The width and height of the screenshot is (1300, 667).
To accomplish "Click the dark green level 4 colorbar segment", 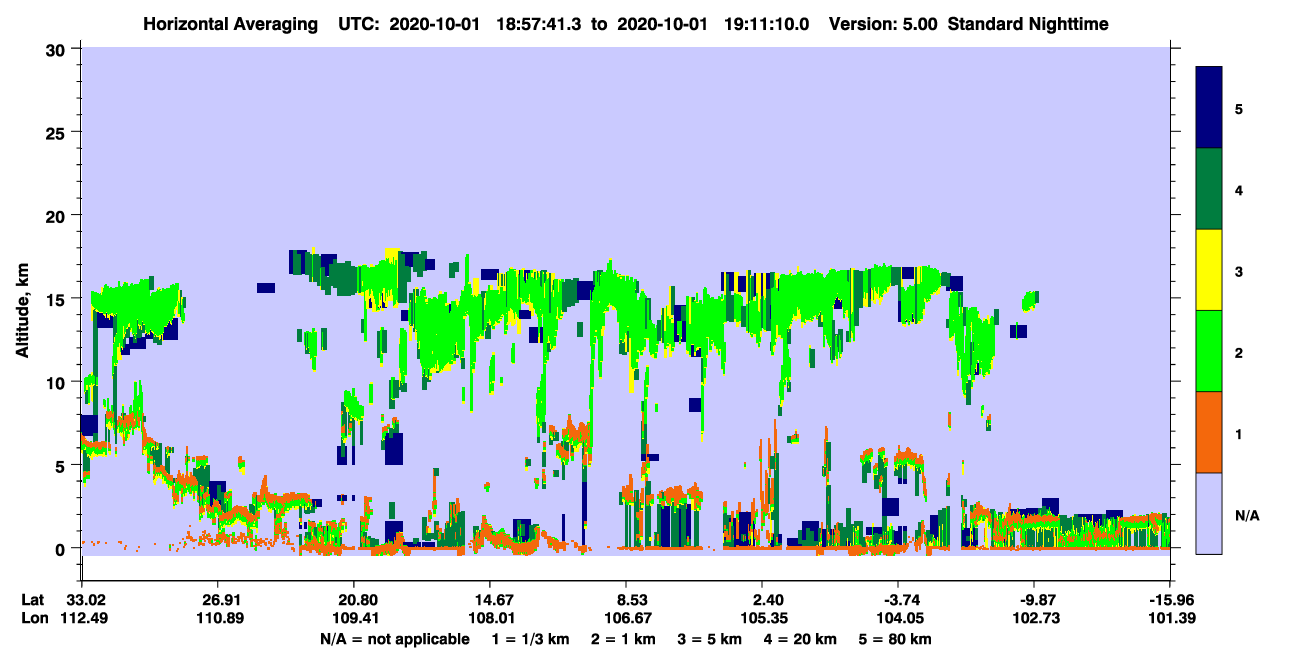I will [x=1209, y=189].
